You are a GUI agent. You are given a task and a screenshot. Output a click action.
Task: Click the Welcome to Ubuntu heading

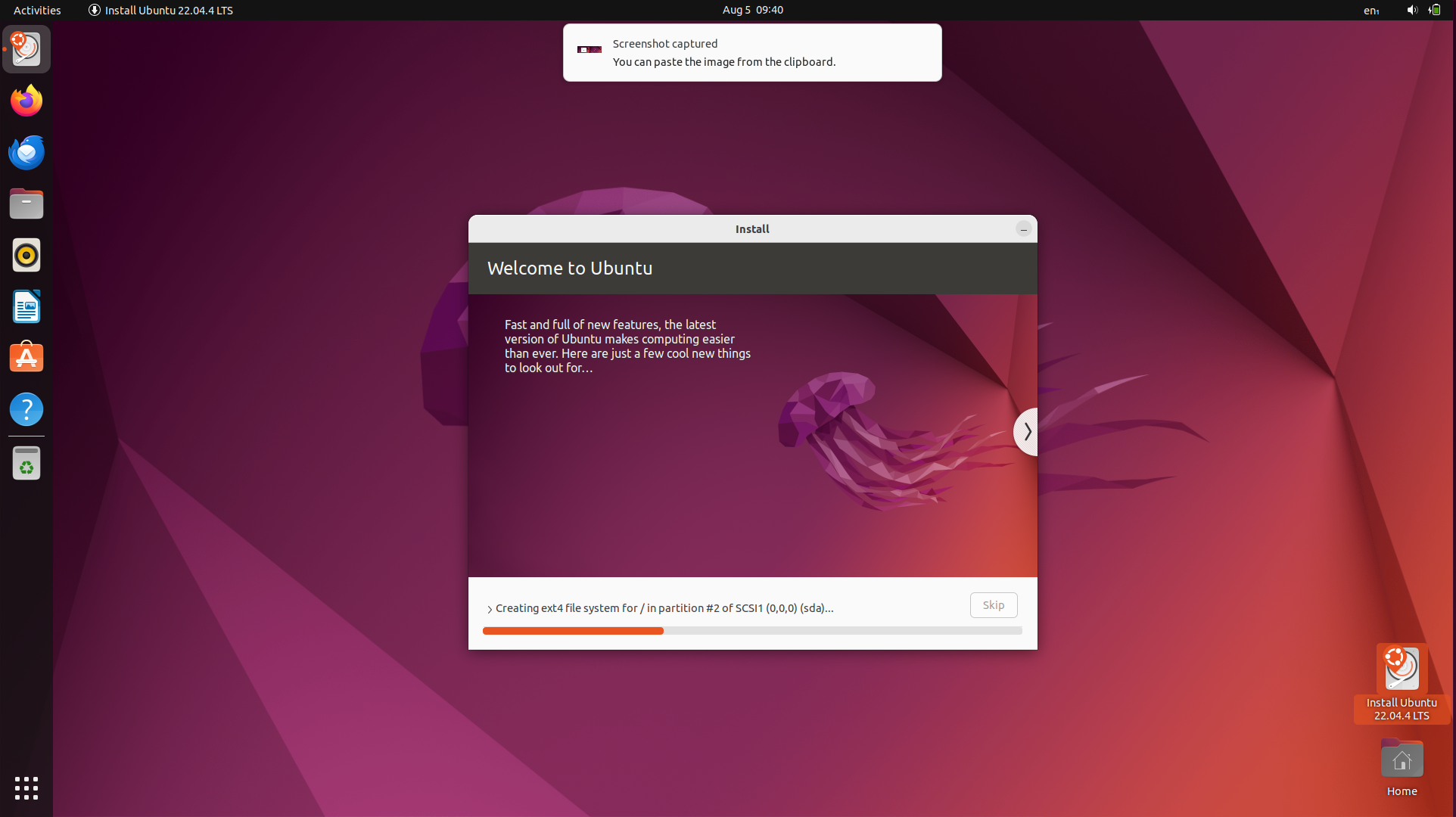pyautogui.click(x=570, y=268)
